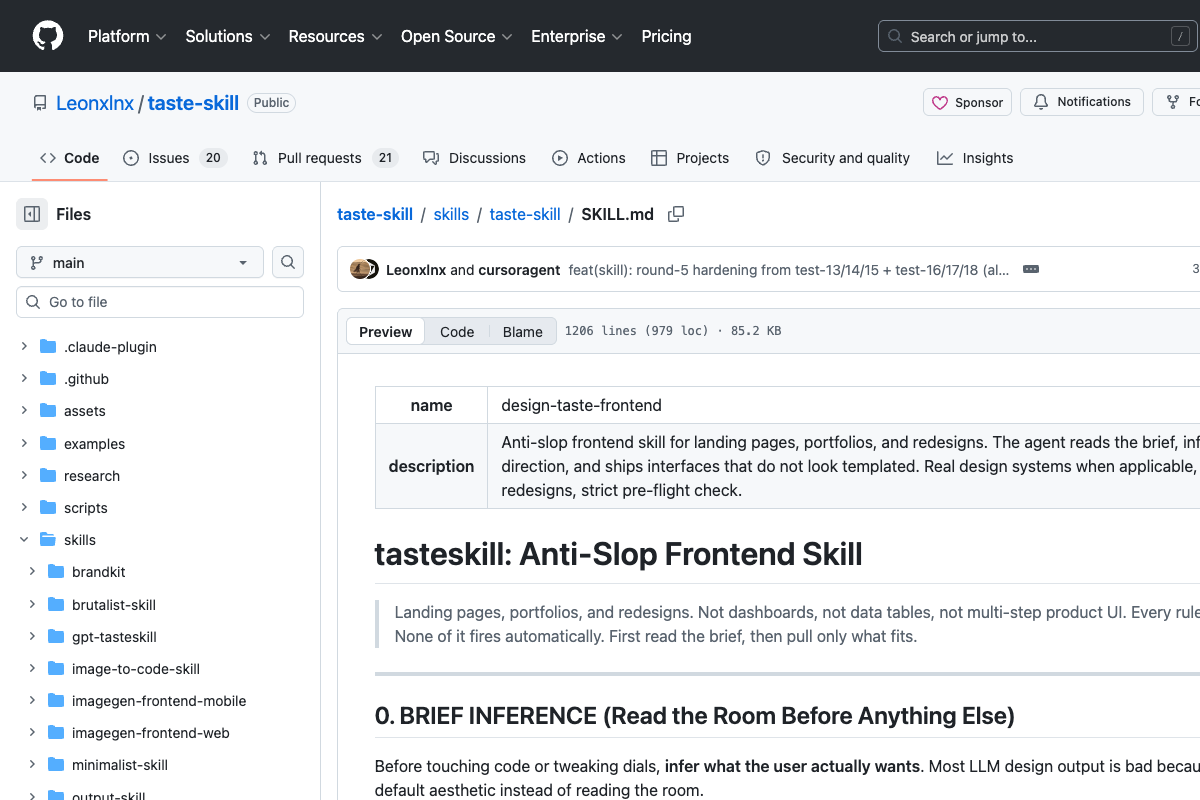Open the taste-skill repository link in header

pos(193,103)
